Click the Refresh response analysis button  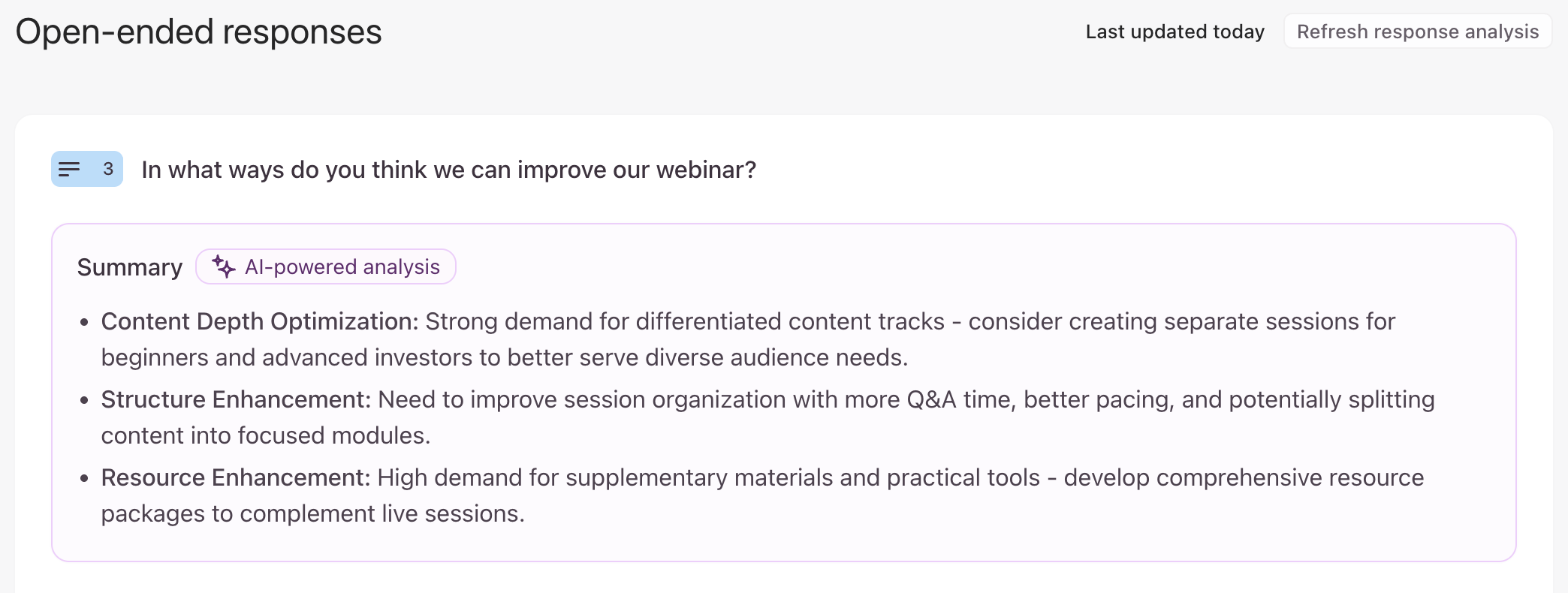coord(1417,32)
